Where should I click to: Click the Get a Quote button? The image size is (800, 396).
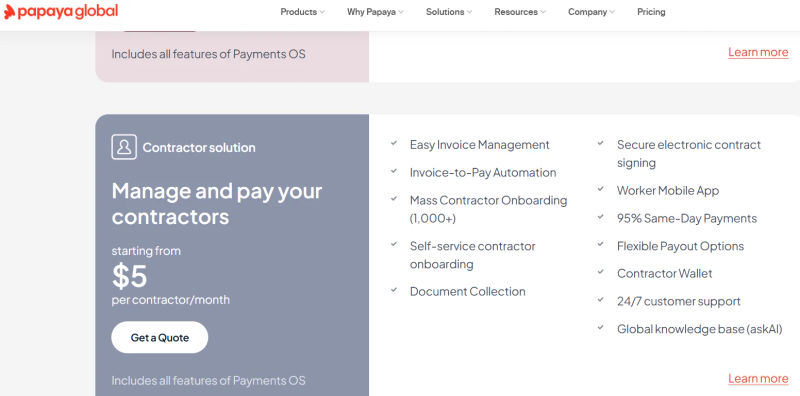tap(160, 337)
